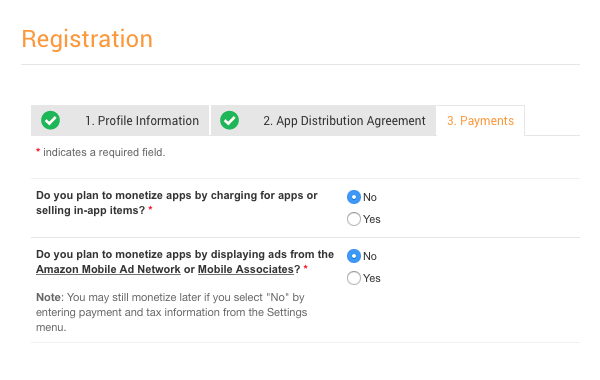Image resolution: width=600 pixels, height=380 pixels.
Task: Click the Registration page heading
Action: pyautogui.click(x=87, y=39)
